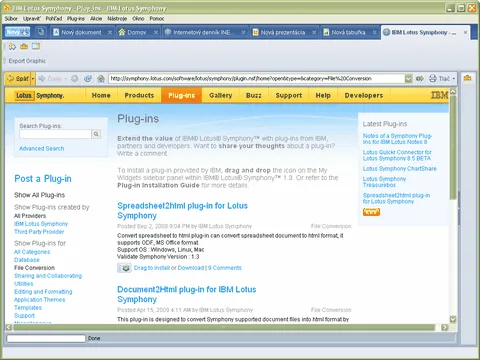This screenshot has width=480, height=360.
Task: Click the Post a Plug-in link
Action: pyautogui.click(x=43, y=179)
